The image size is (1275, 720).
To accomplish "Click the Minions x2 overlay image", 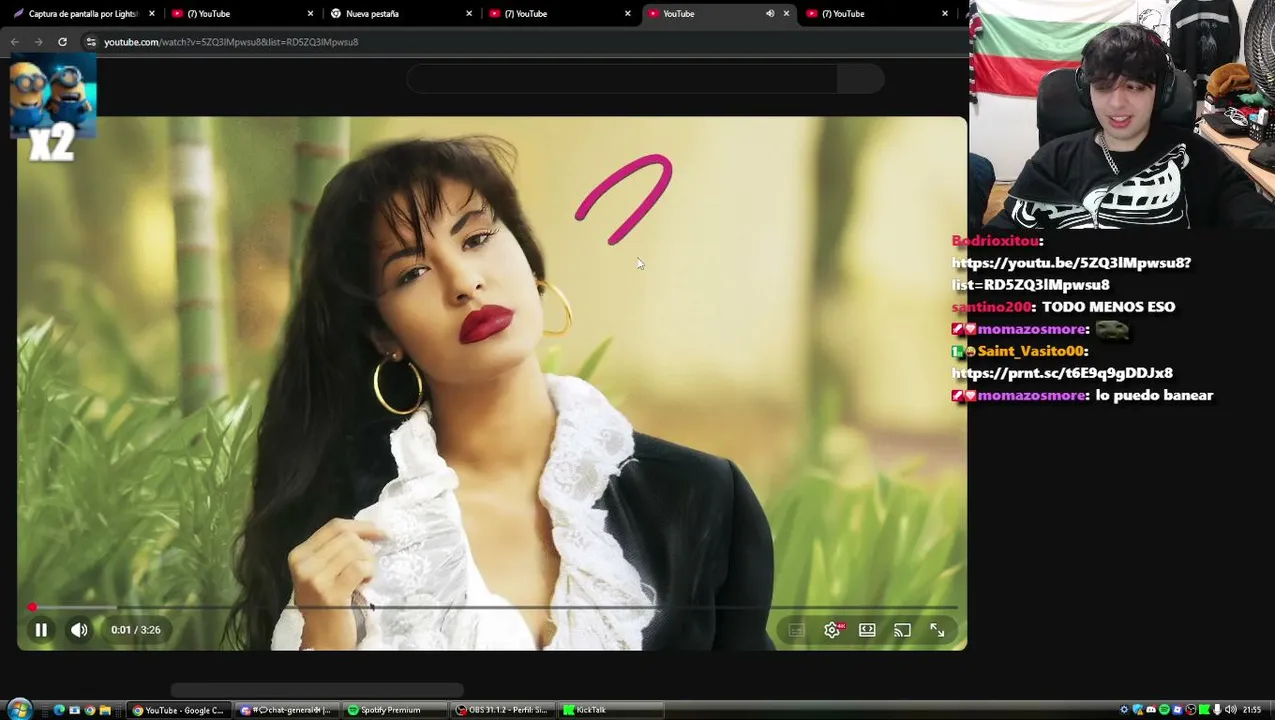I will pos(52,108).
